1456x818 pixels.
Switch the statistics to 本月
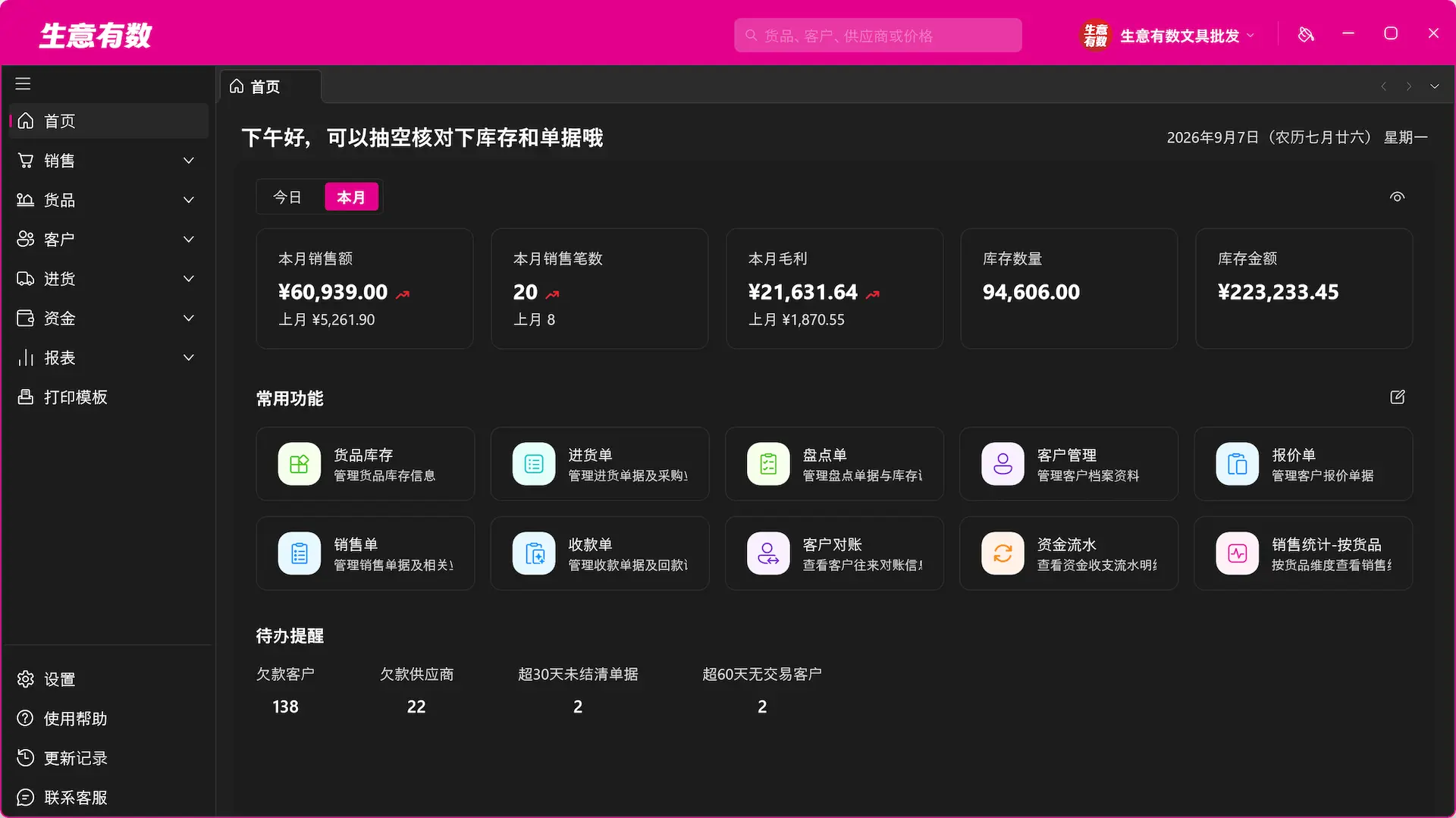[351, 197]
